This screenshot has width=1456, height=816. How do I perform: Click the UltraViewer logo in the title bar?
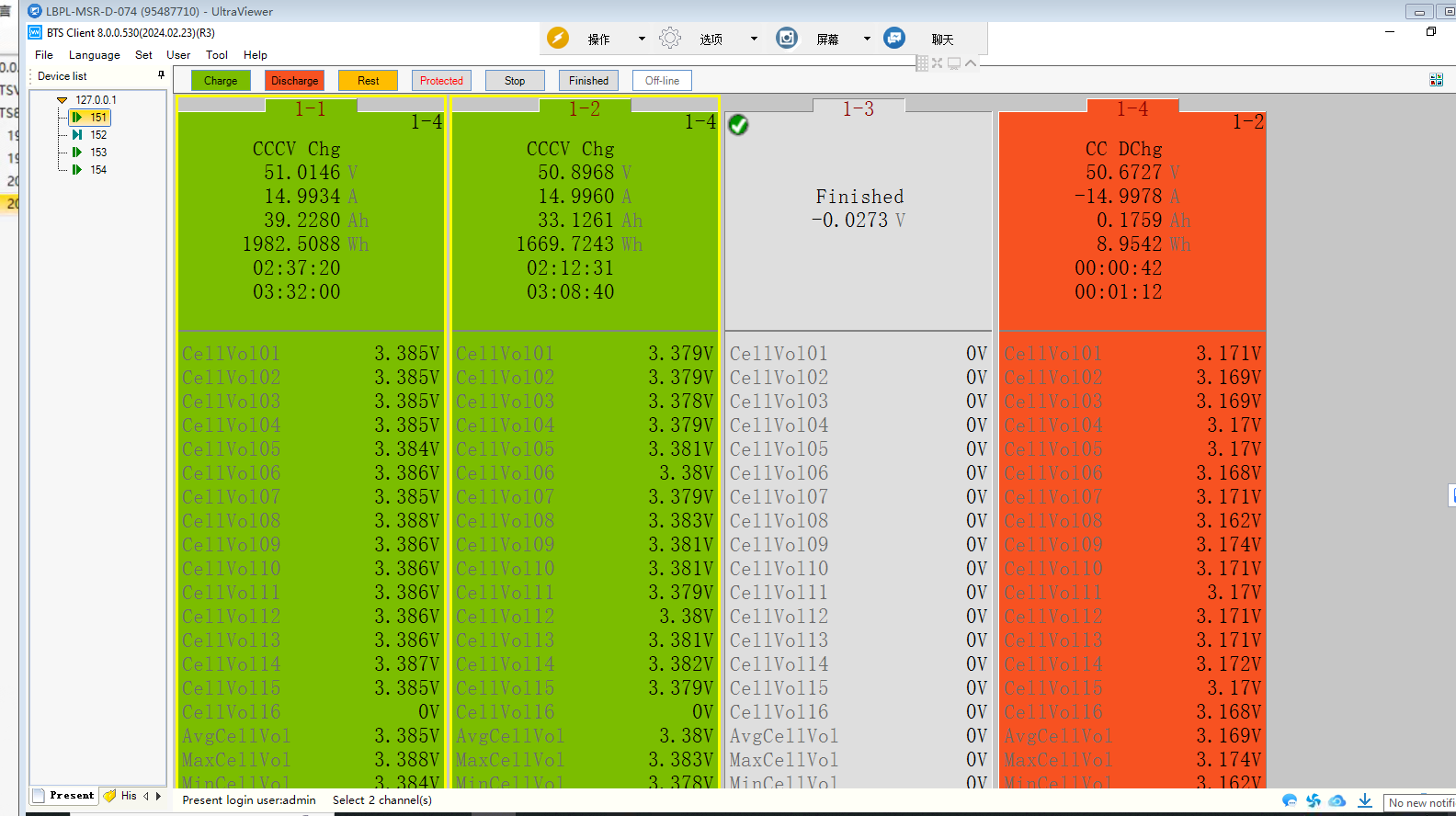click(x=35, y=11)
